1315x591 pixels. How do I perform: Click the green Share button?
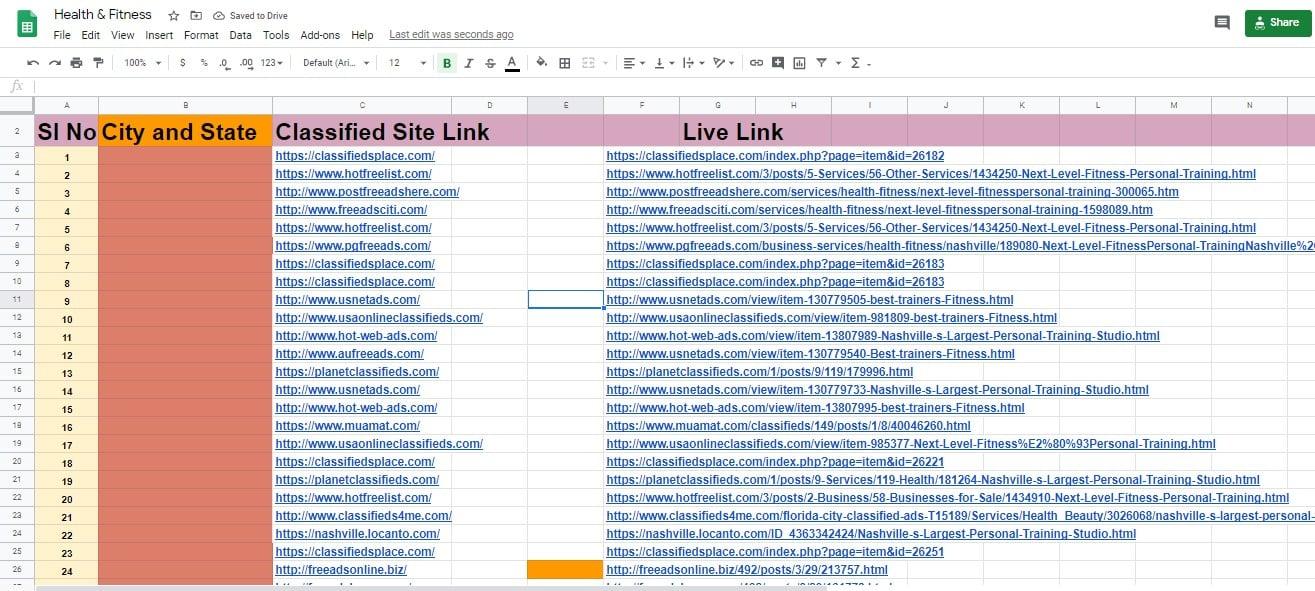[x=1277, y=22]
